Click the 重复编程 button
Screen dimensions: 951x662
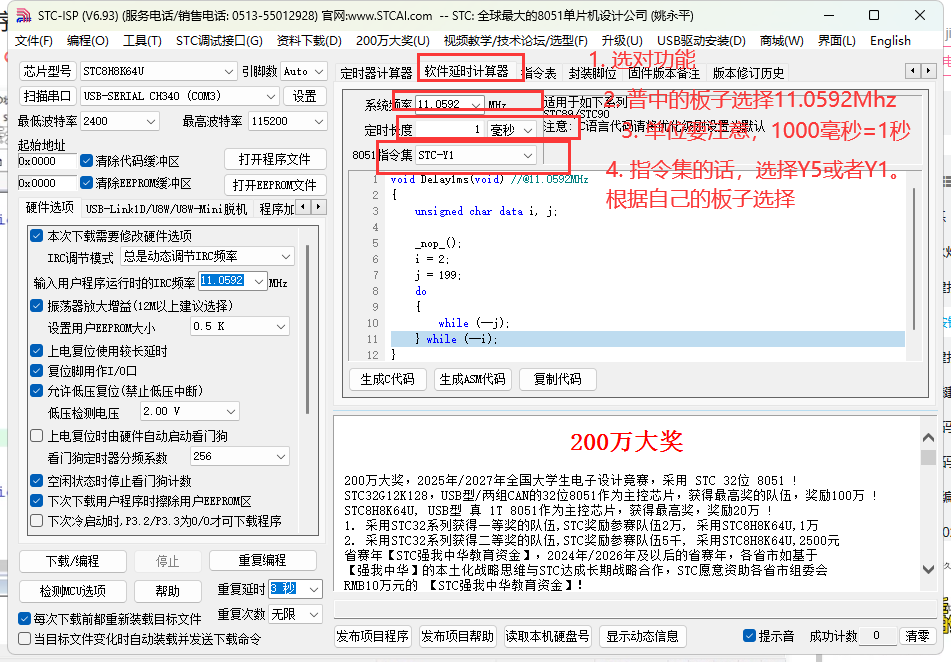(x=263, y=560)
